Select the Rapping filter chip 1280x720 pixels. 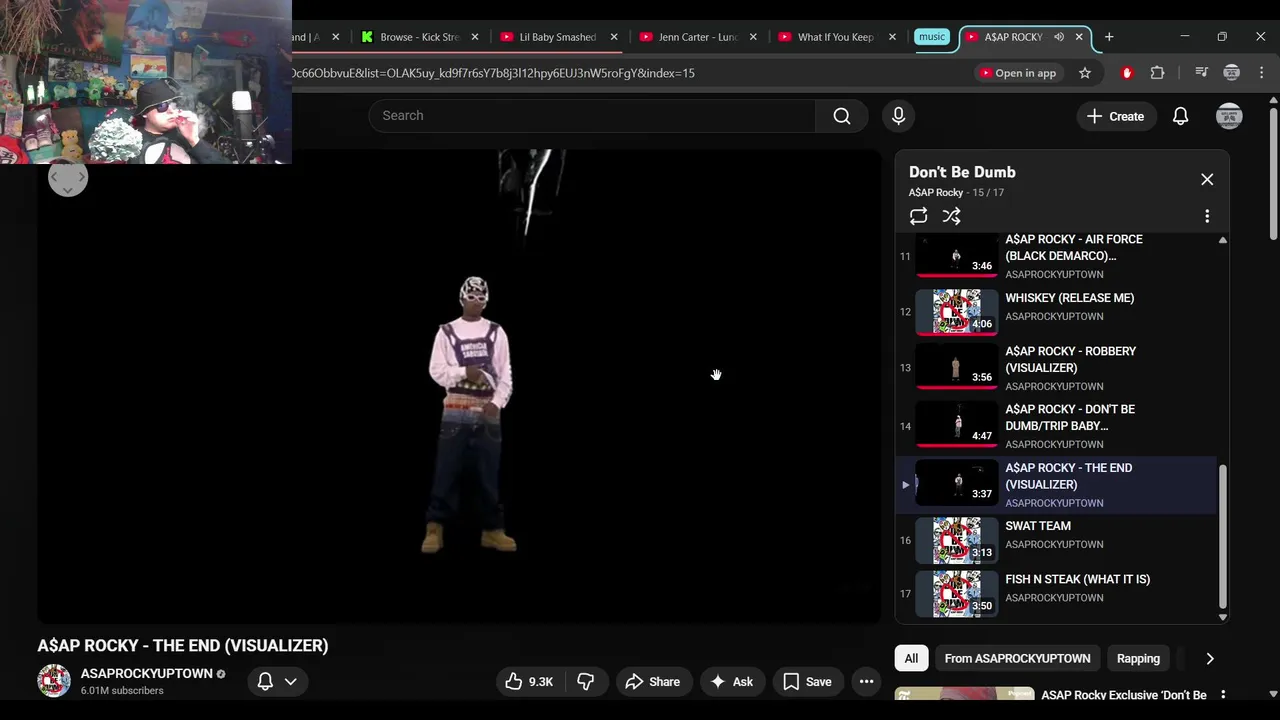(x=1138, y=658)
